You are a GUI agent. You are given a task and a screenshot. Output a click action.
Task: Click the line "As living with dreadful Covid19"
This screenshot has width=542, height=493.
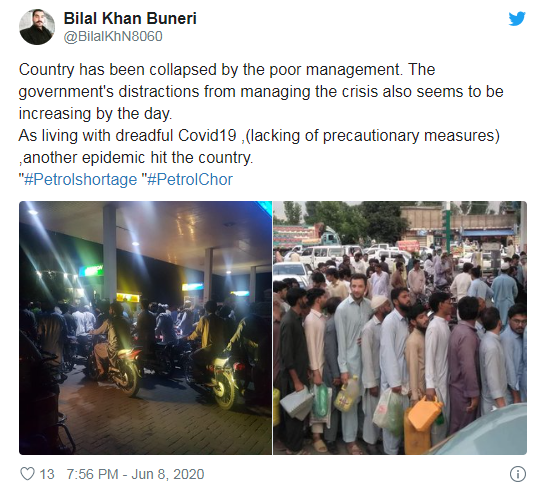(259, 136)
